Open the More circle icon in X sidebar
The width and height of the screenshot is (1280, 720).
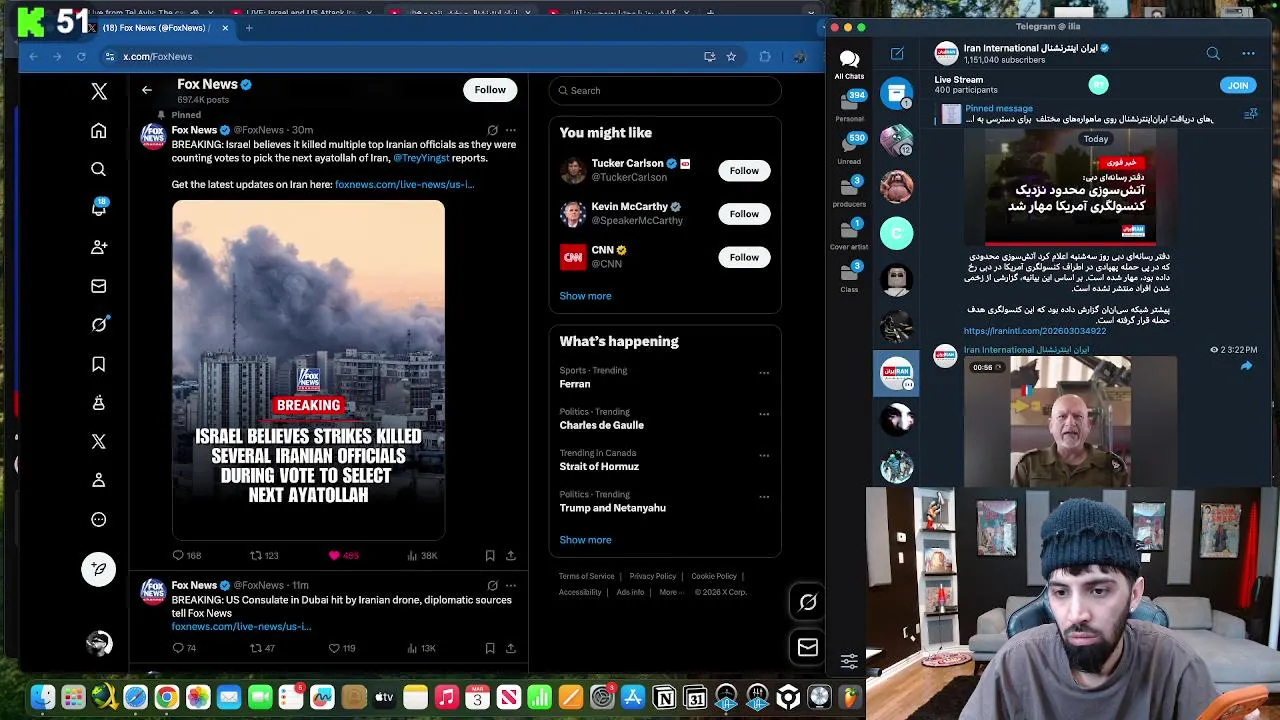pyautogui.click(x=98, y=520)
